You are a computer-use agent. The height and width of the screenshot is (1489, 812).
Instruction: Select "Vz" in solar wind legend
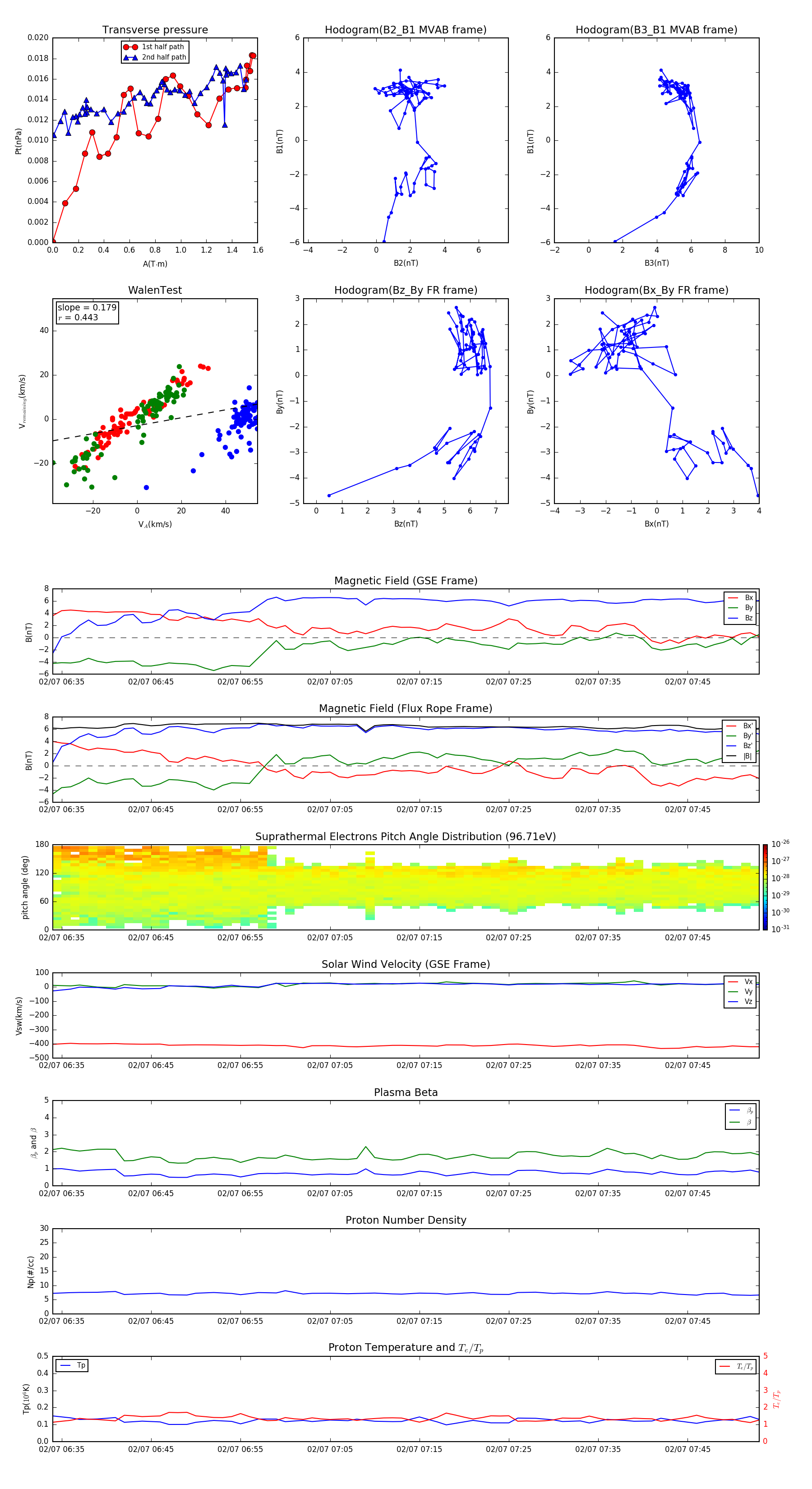click(740, 1002)
